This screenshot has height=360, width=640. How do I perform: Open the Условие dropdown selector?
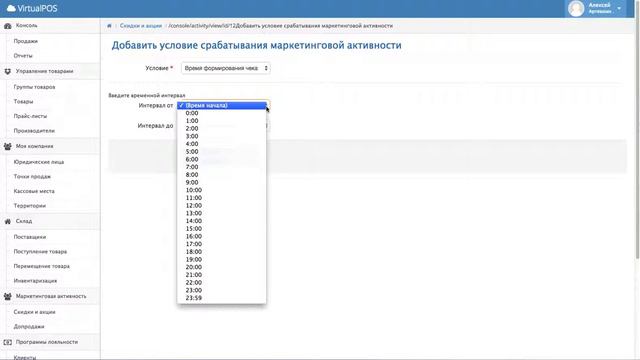(x=226, y=69)
